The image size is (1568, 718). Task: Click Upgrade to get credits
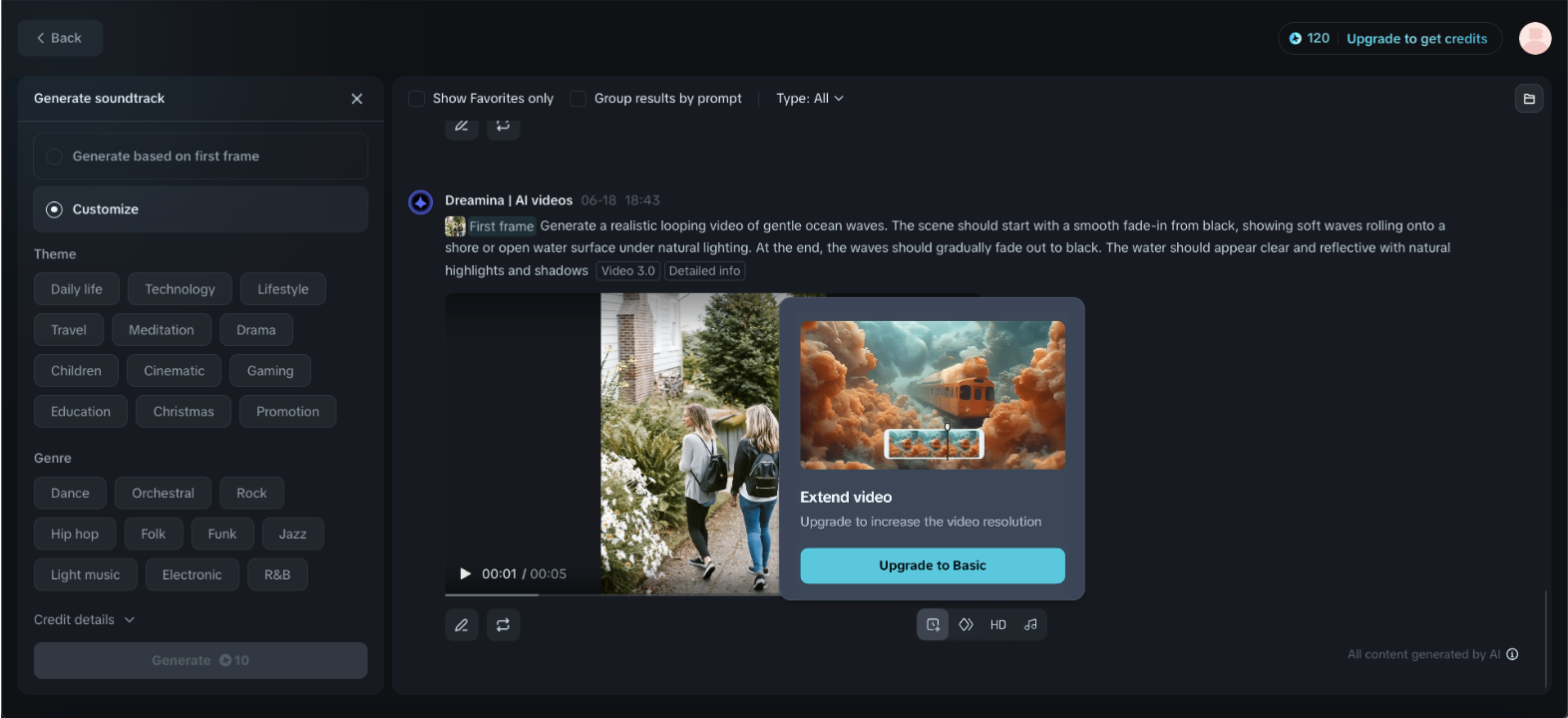pos(1416,39)
